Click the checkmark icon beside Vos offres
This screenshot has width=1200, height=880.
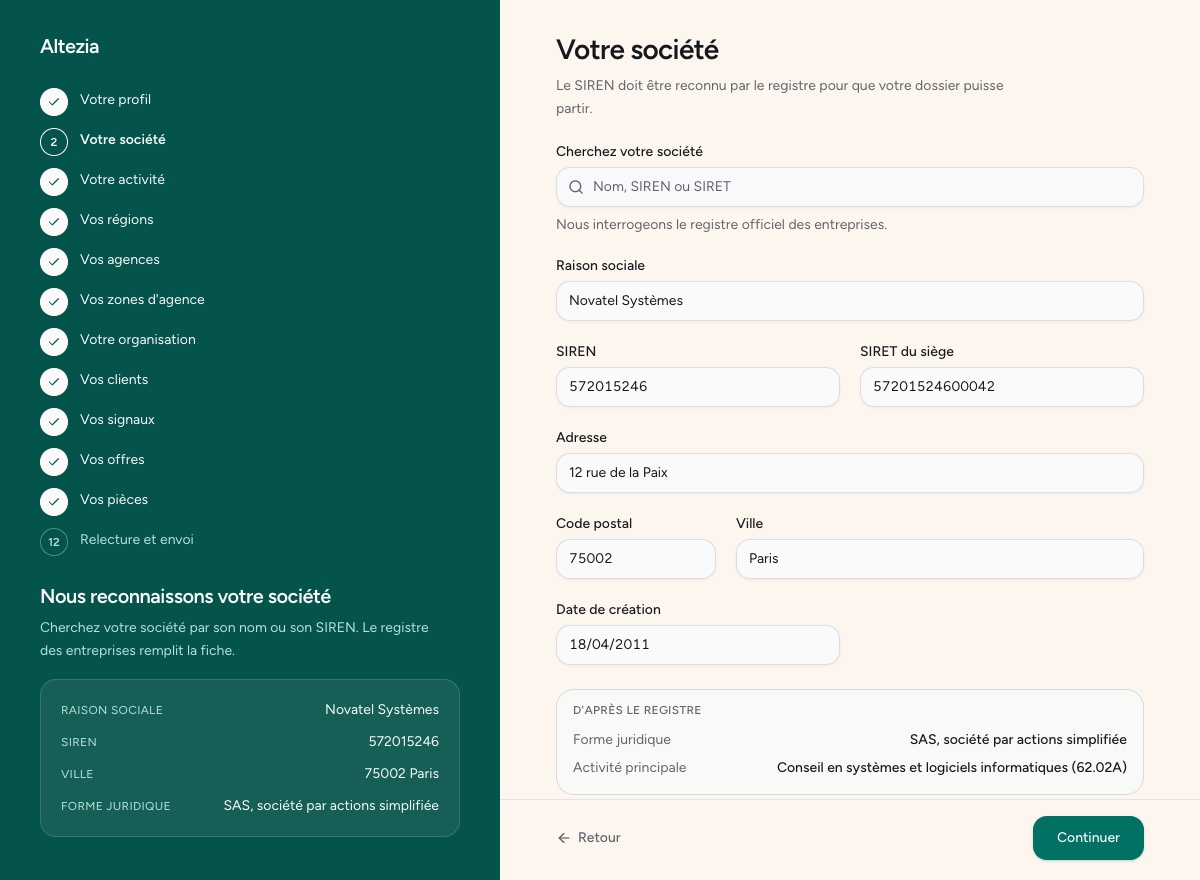(54, 462)
